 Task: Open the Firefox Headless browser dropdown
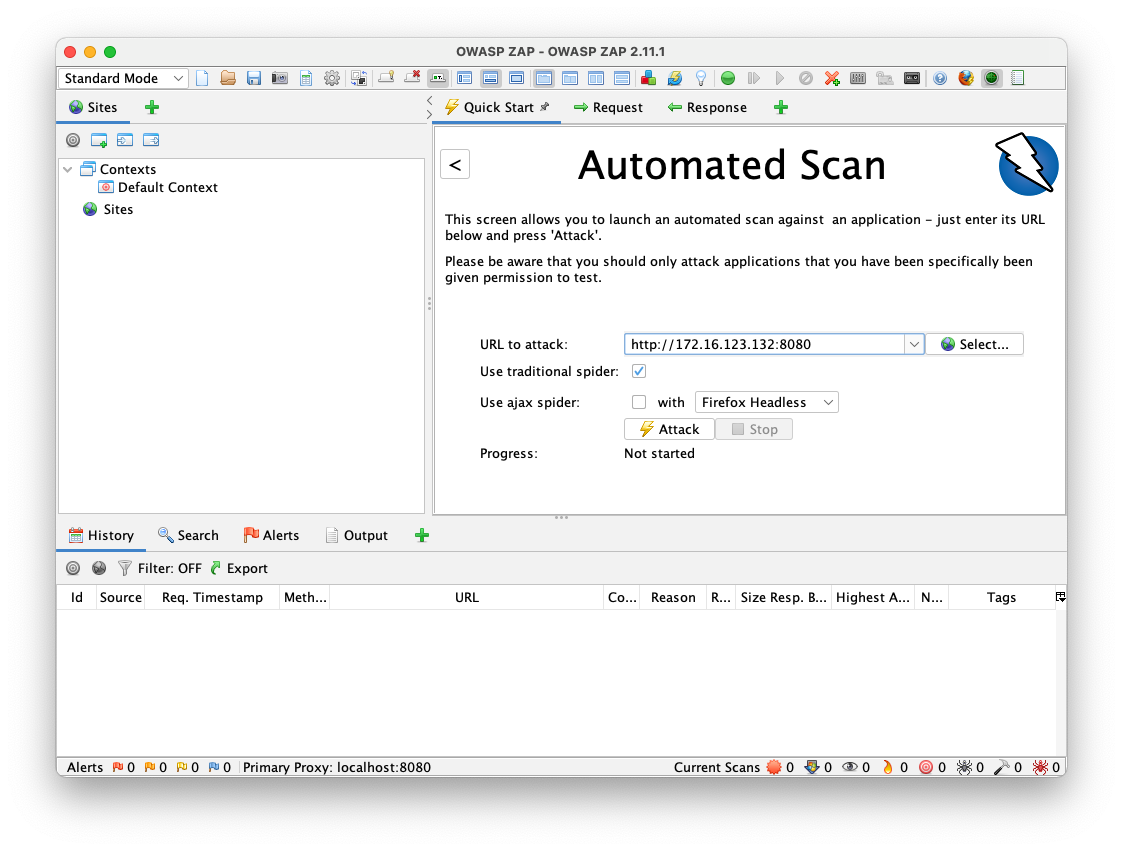pos(766,402)
